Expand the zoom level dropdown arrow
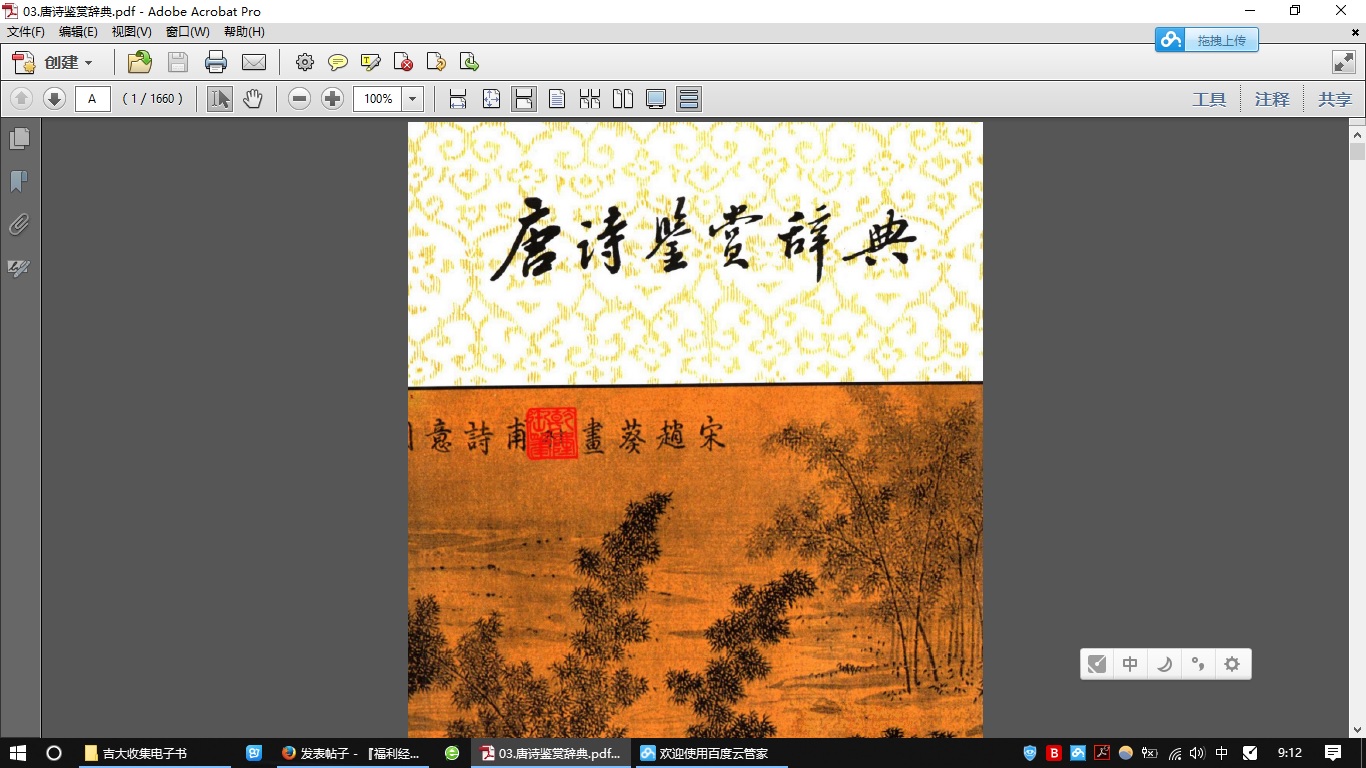 413,99
